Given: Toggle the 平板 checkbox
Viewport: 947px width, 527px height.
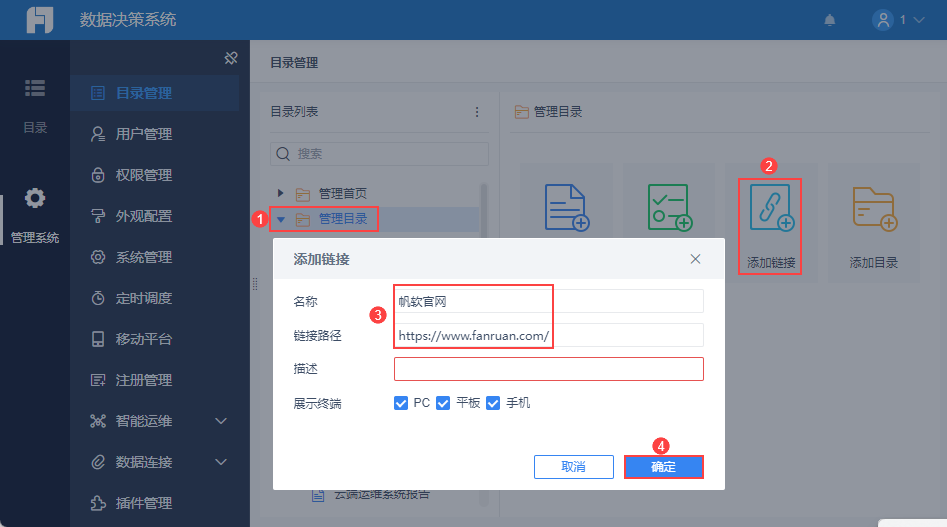Looking at the screenshot, I should pos(443,403).
